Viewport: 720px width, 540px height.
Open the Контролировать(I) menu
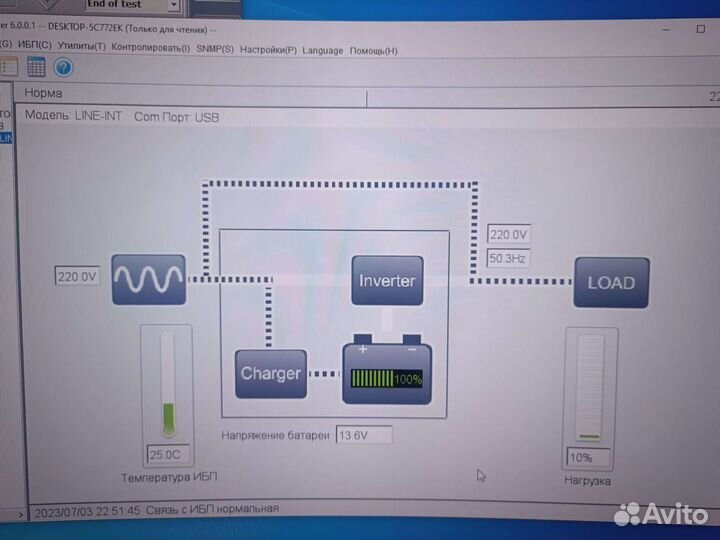pos(150,48)
